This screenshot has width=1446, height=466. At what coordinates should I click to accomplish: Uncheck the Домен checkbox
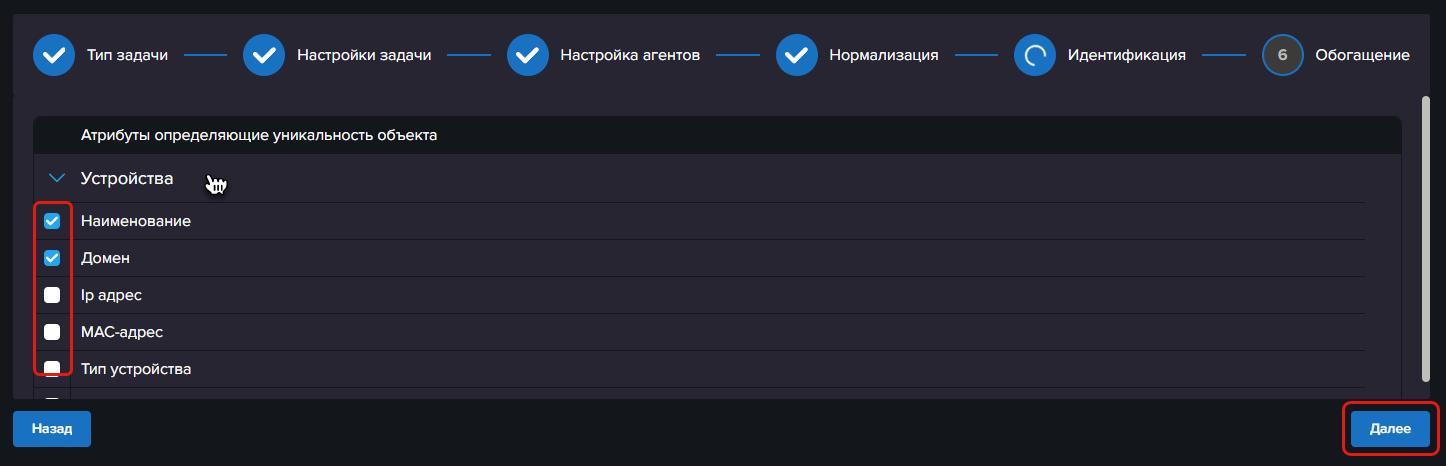click(52, 258)
